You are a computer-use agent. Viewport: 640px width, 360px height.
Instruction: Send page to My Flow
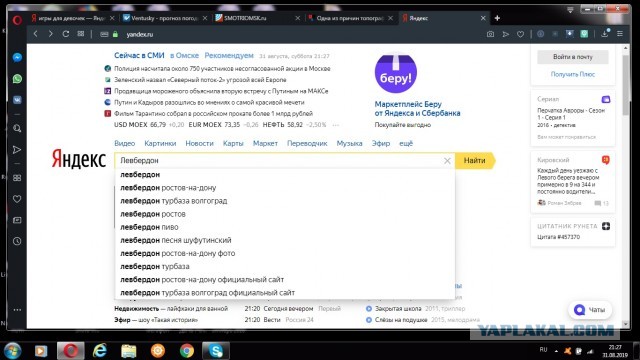pyautogui.click(x=505, y=34)
